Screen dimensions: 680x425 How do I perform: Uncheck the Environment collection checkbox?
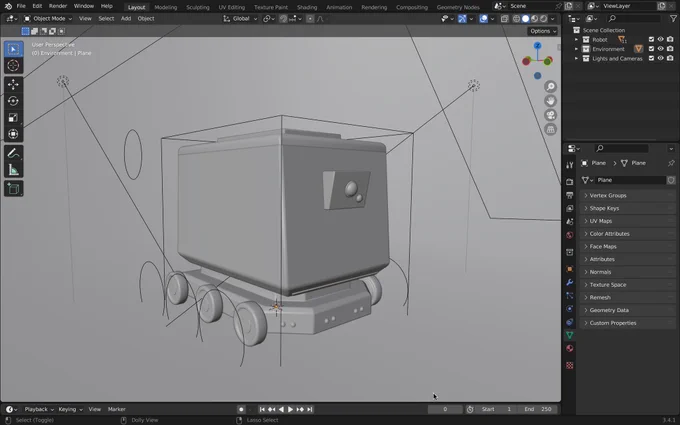(651, 49)
